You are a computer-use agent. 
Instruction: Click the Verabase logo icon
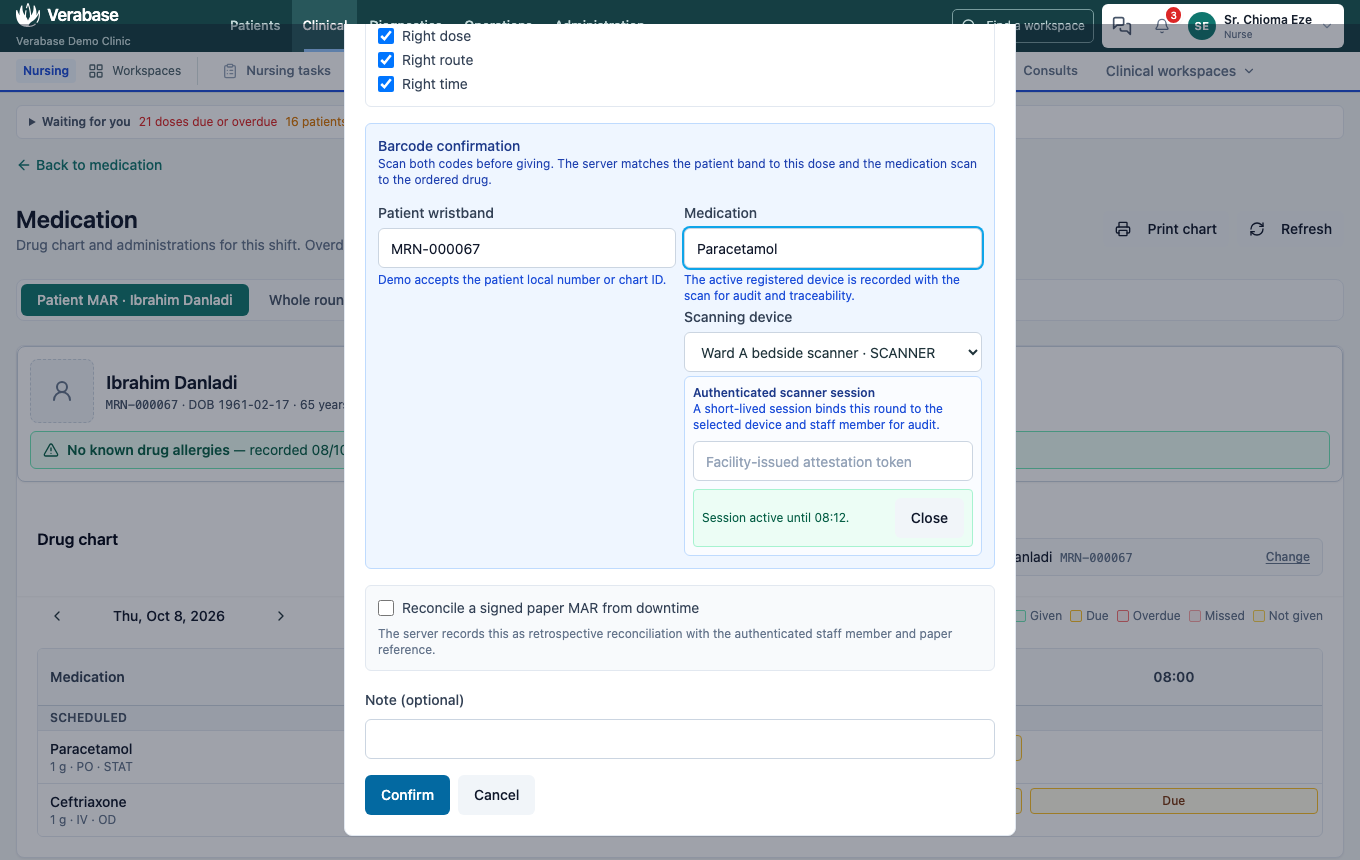[29, 15]
